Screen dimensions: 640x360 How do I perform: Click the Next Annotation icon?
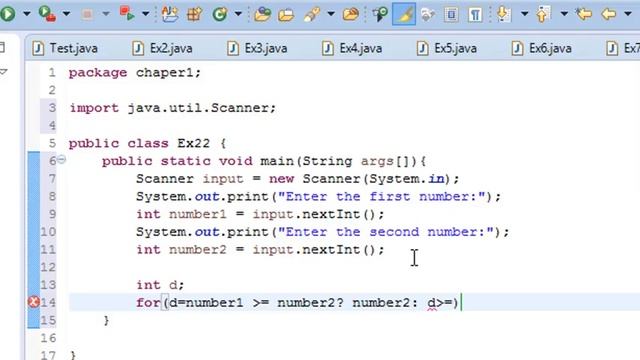(x=504, y=15)
